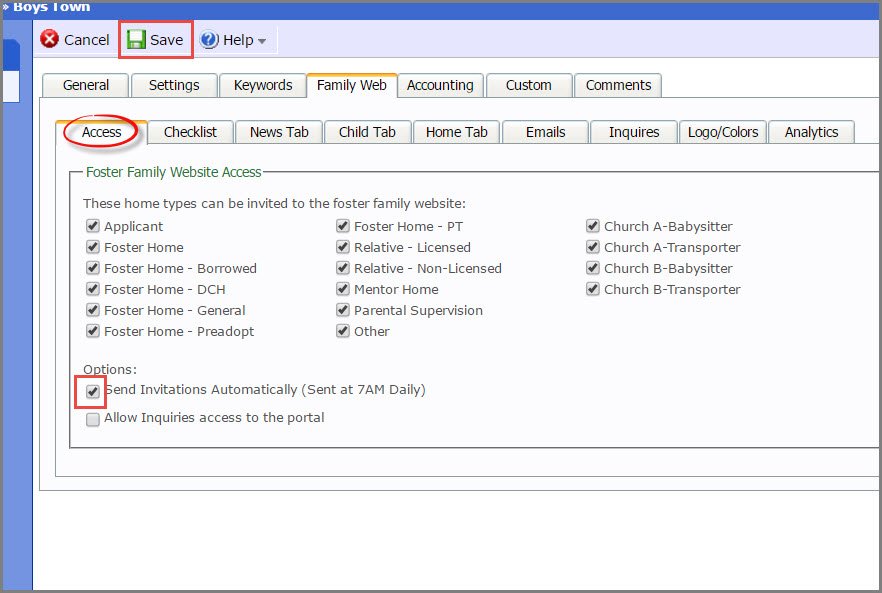Viewport: 882px width, 593px height.
Task: Uncheck Foster Home - DCH checkbox
Action: click(x=93, y=289)
